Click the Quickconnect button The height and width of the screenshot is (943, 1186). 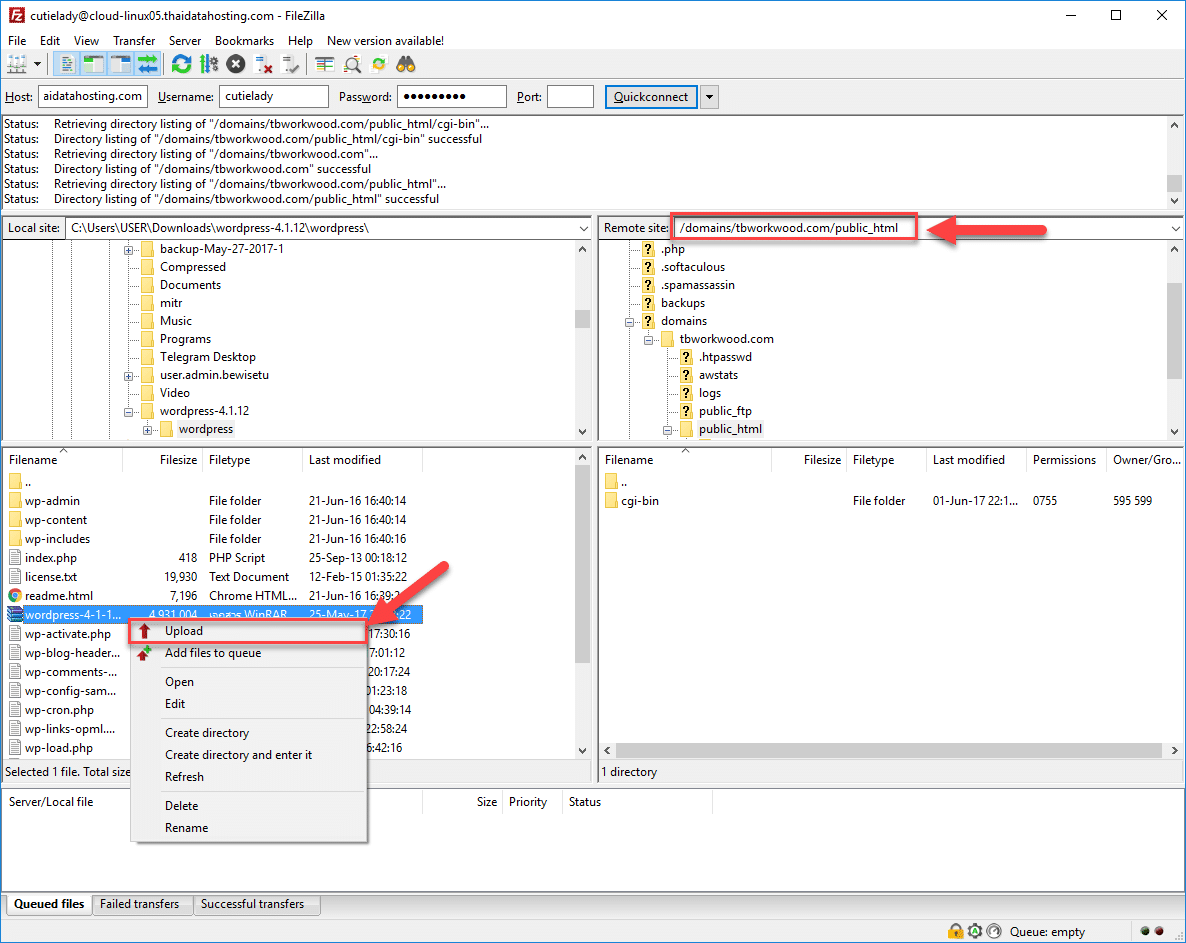pyautogui.click(x=650, y=97)
